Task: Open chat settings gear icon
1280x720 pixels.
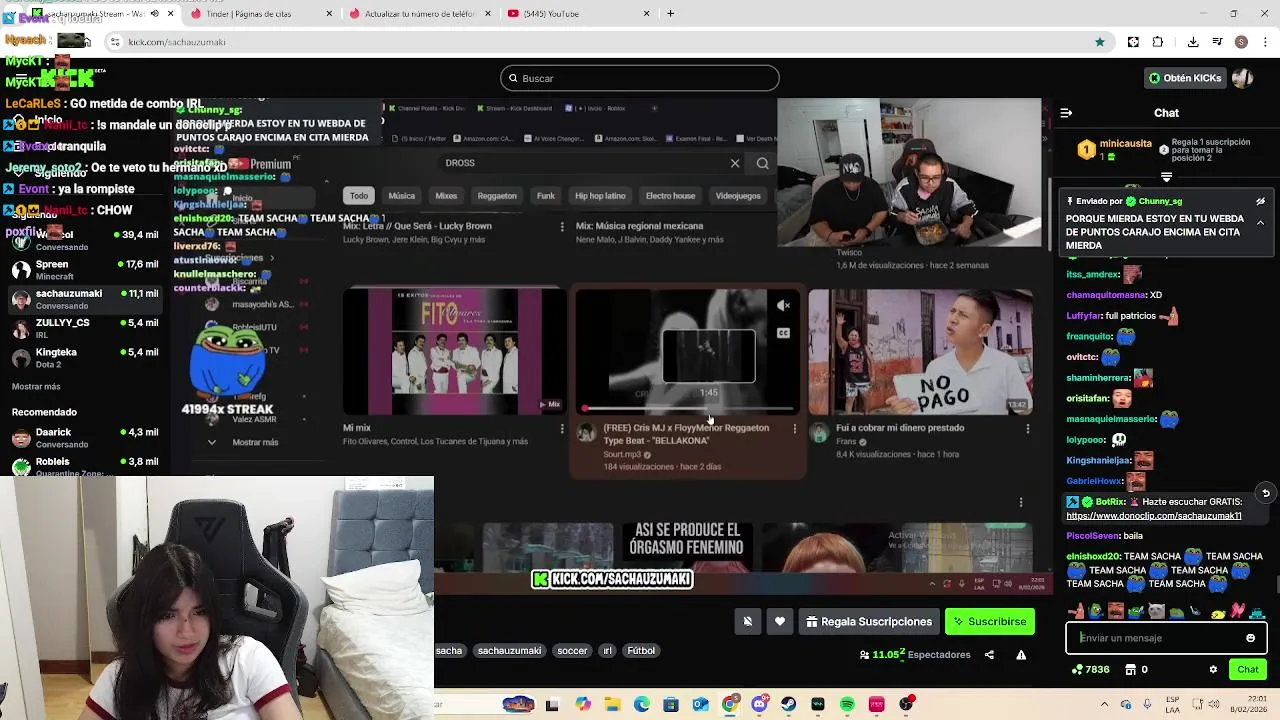Action: click(x=1213, y=670)
